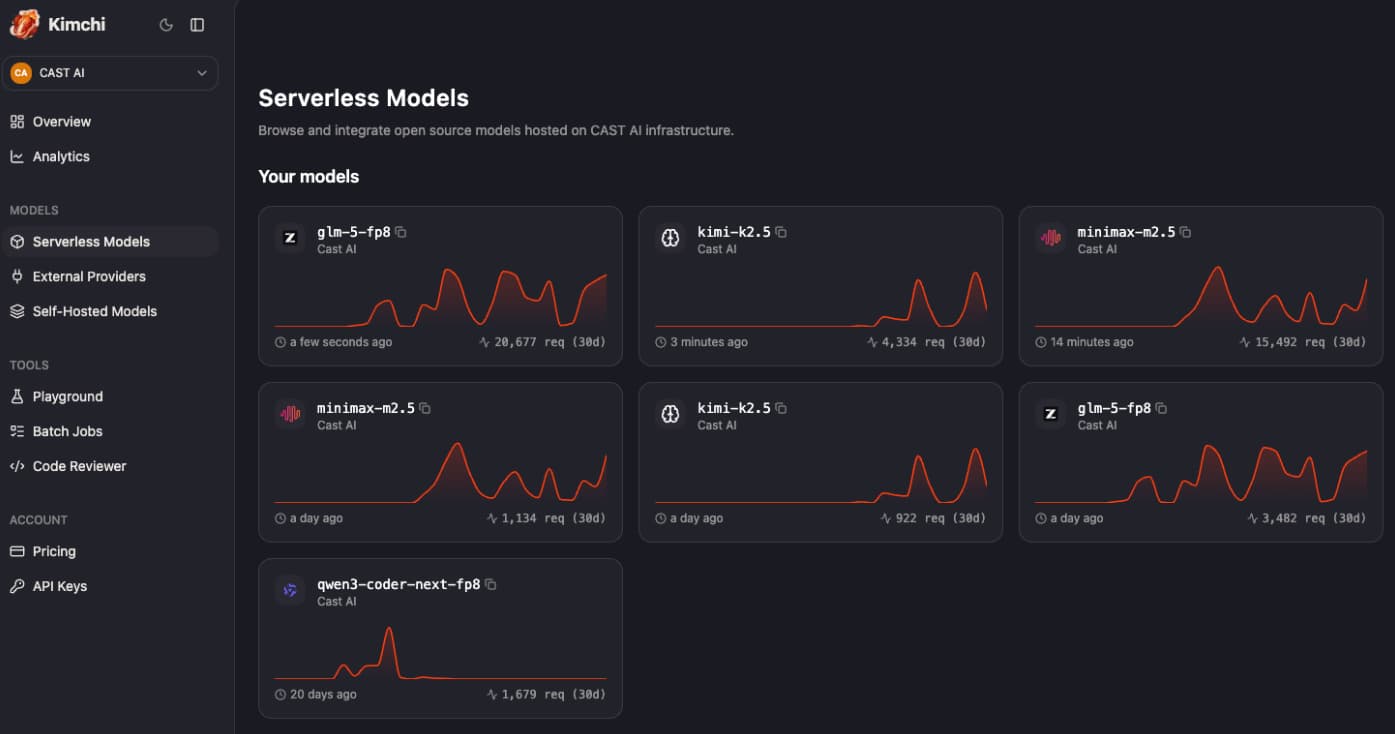
Task: Click the kimi-k2.5 brain icon updated 3 minutes ago
Action: 670,238
